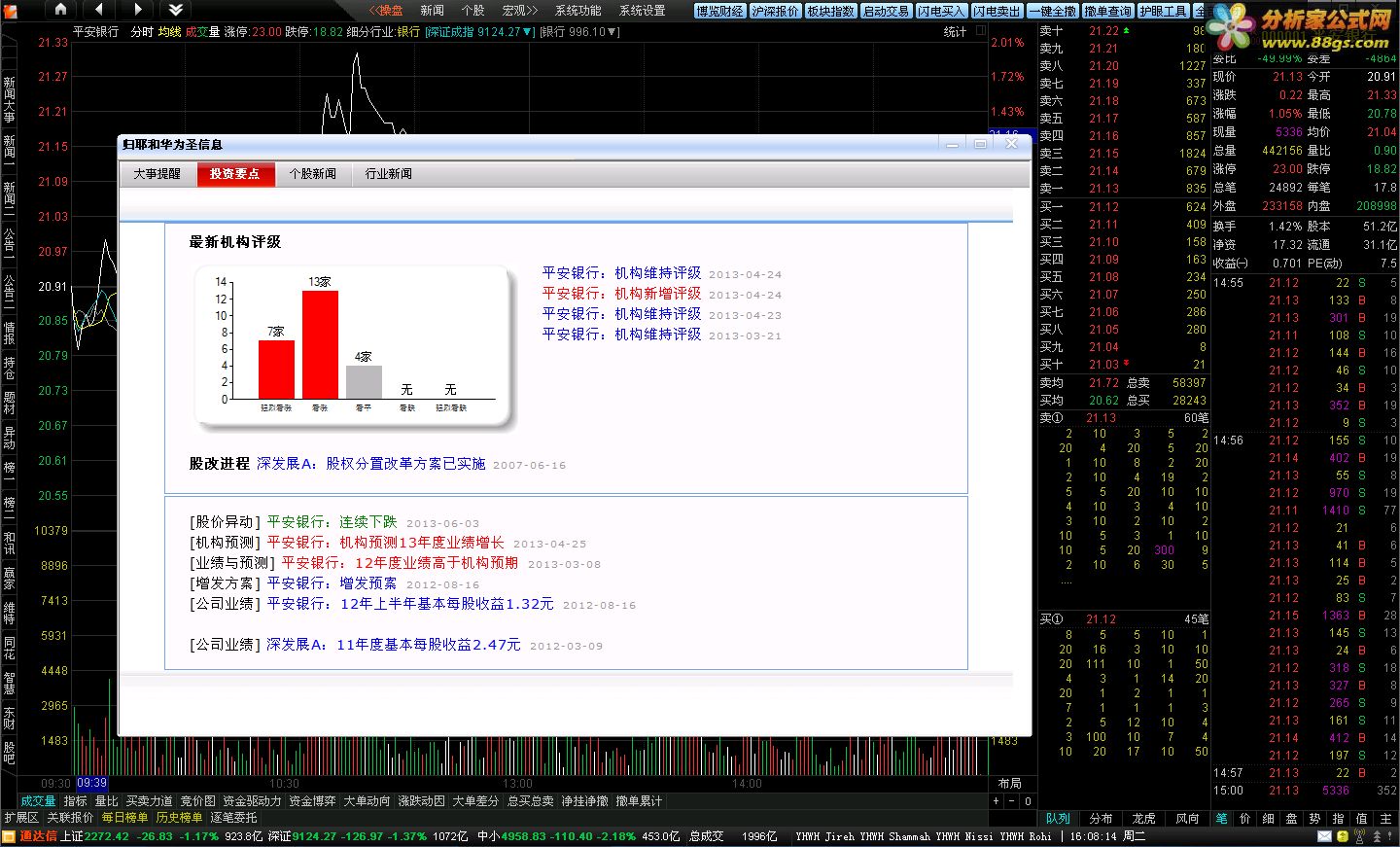
Task: Click the 0 reset button under 布局
Action: click(1028, 801)
